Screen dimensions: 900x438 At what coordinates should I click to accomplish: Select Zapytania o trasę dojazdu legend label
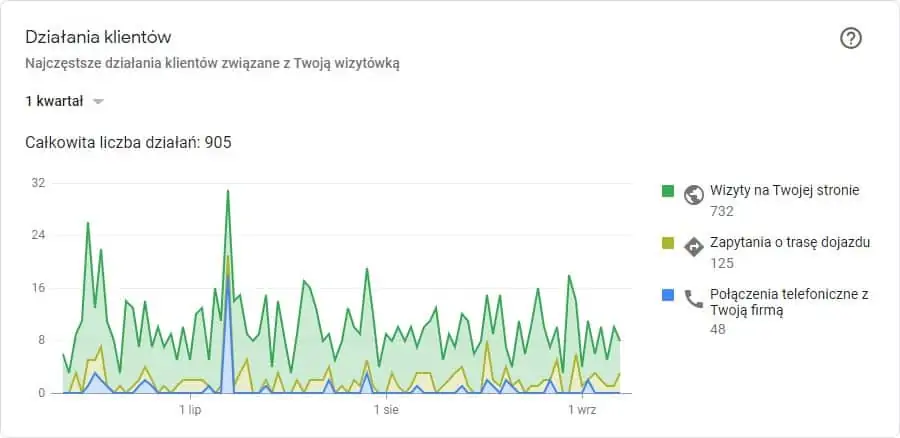[790, 242]
